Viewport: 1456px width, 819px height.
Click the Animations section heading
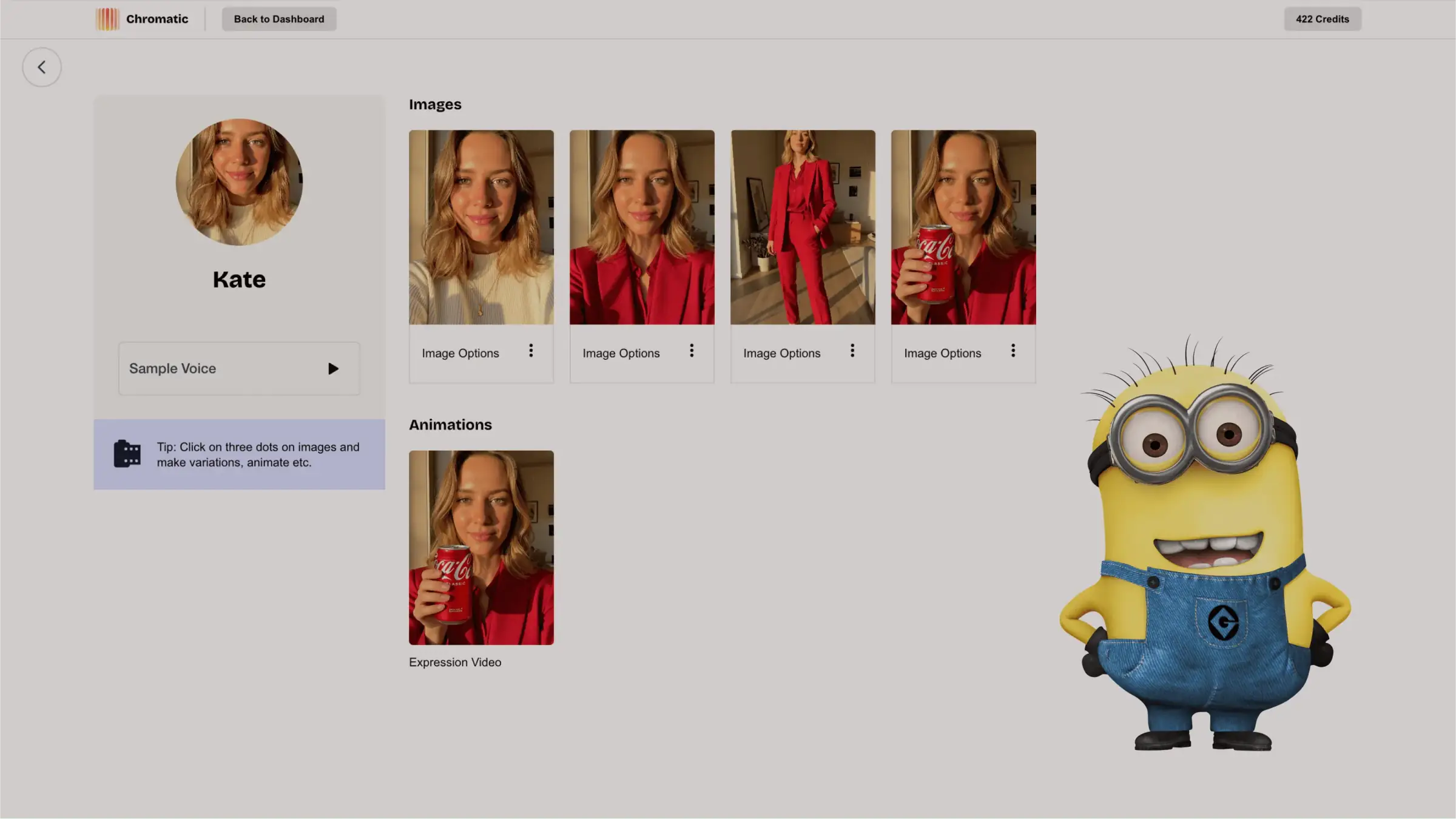point(450,424)
